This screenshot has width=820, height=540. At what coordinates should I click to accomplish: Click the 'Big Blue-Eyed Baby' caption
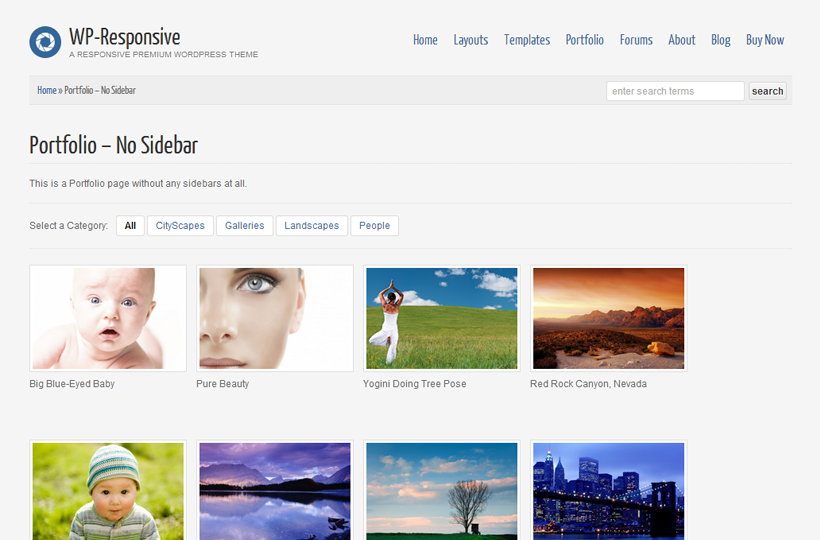click(72, 384)
